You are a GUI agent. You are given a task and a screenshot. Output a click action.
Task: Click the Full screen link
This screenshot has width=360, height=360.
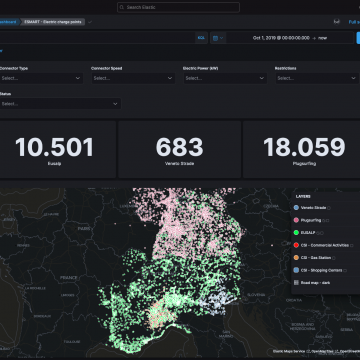point(354,22)
